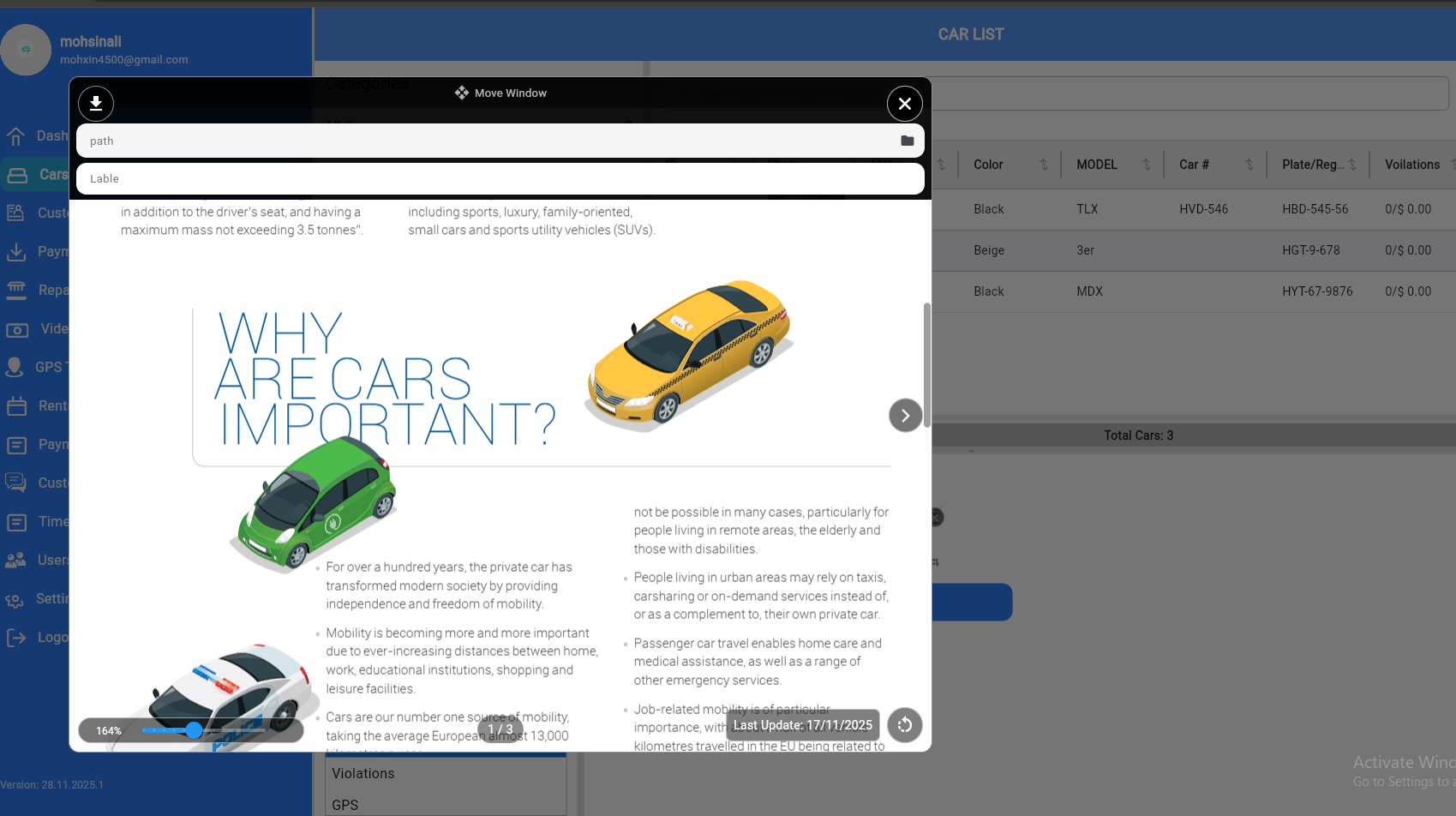Viewport: 1456px width, 816px height.
Task: Select Violations in the categories list
Action: pos(363,773)
